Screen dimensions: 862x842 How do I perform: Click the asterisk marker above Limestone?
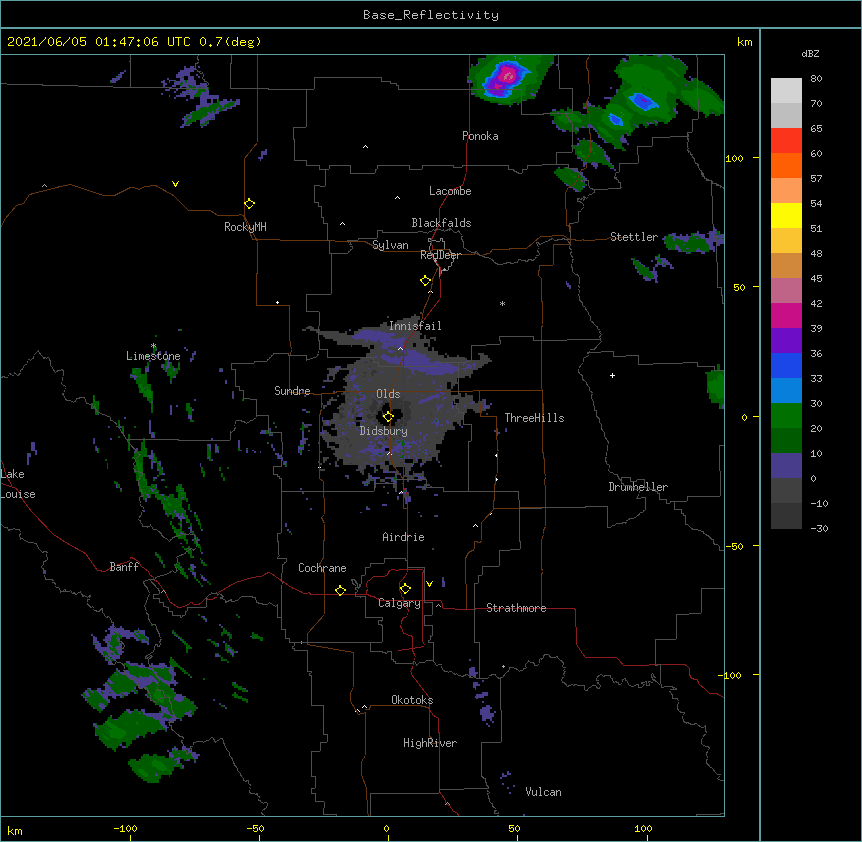[153, 346]
